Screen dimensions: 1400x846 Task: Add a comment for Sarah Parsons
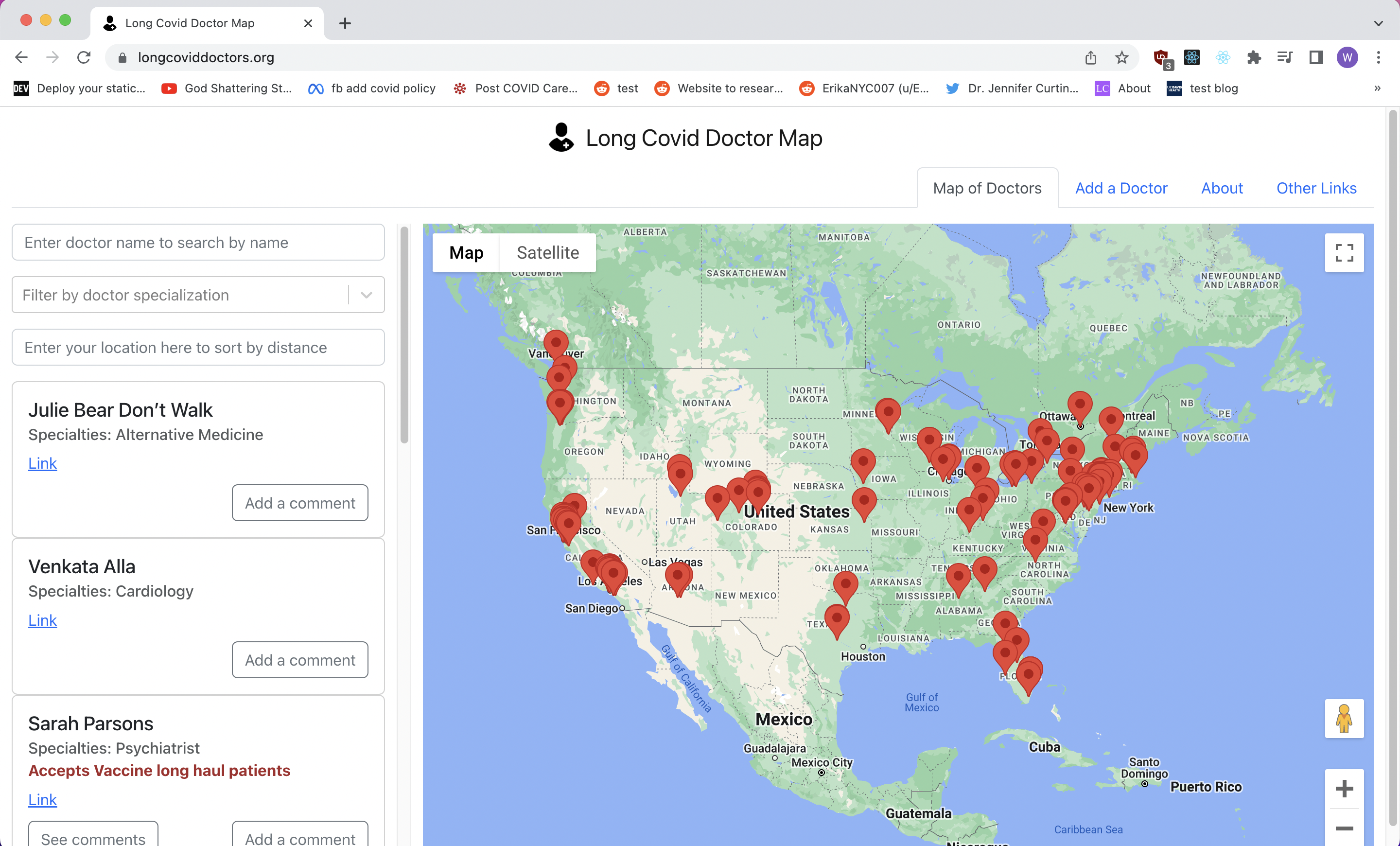[300, 835]
